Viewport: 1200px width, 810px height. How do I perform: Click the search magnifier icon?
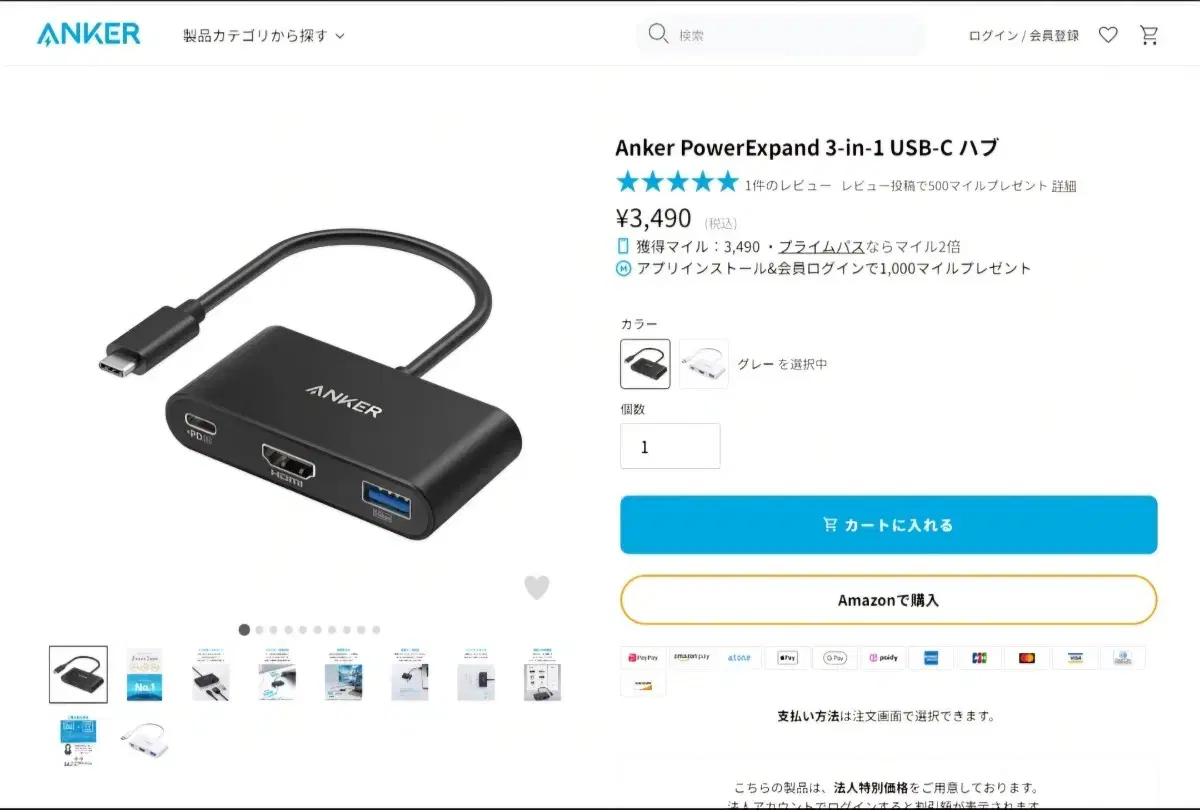658,34
